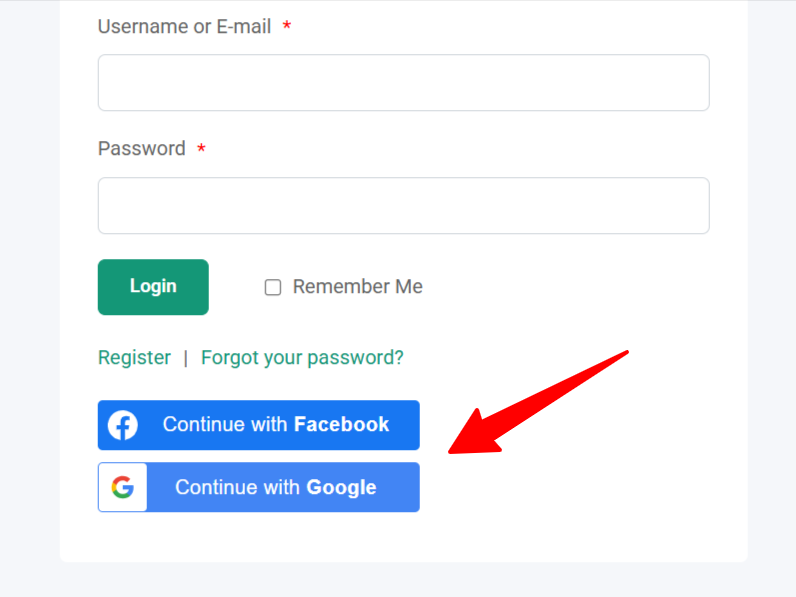Click inside the Password input field
The width and height of the screenshot is (796, 597).
tap(403, 206)
